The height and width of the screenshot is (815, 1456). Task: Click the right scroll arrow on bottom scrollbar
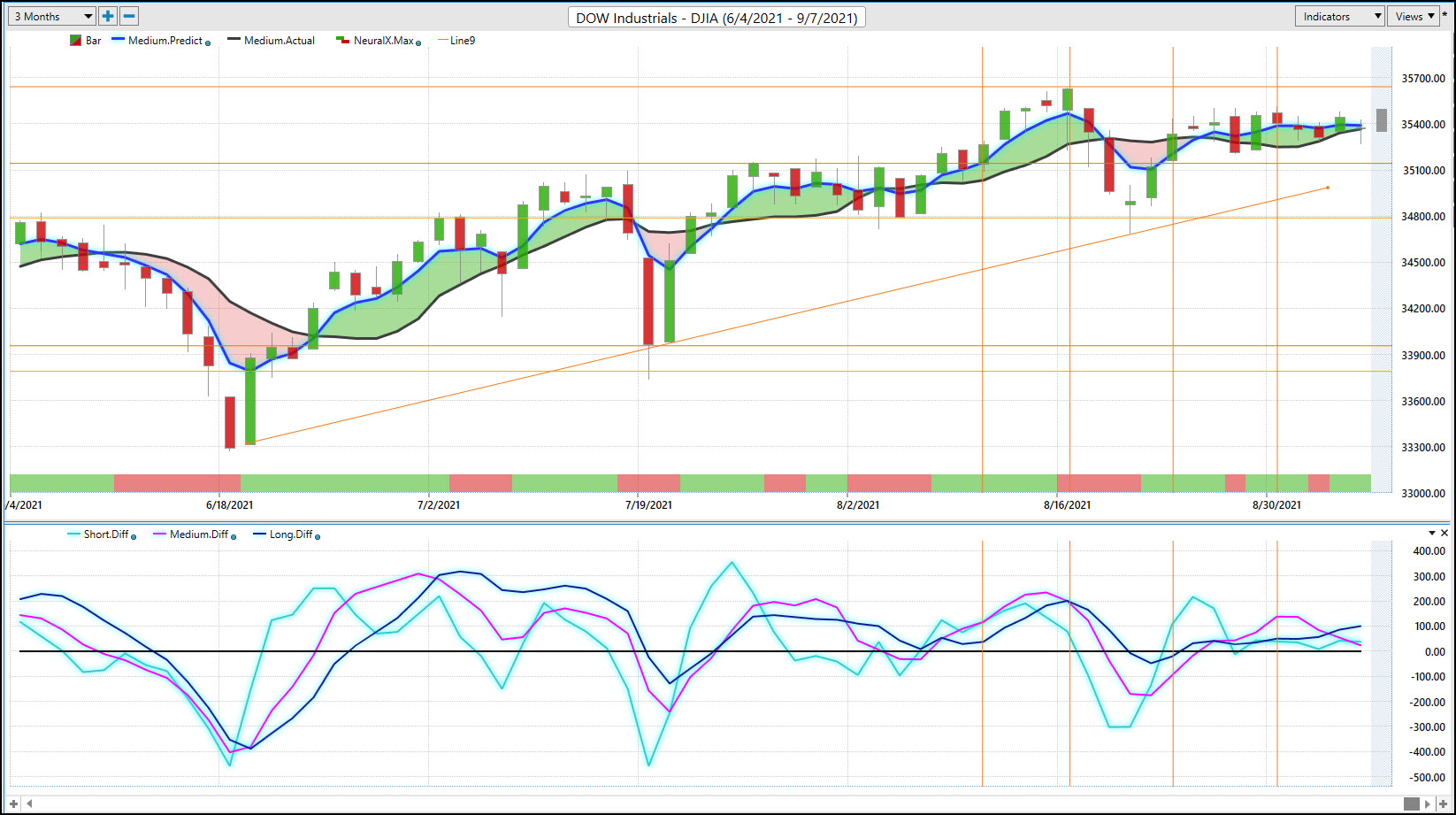(x=1428, y=803)
